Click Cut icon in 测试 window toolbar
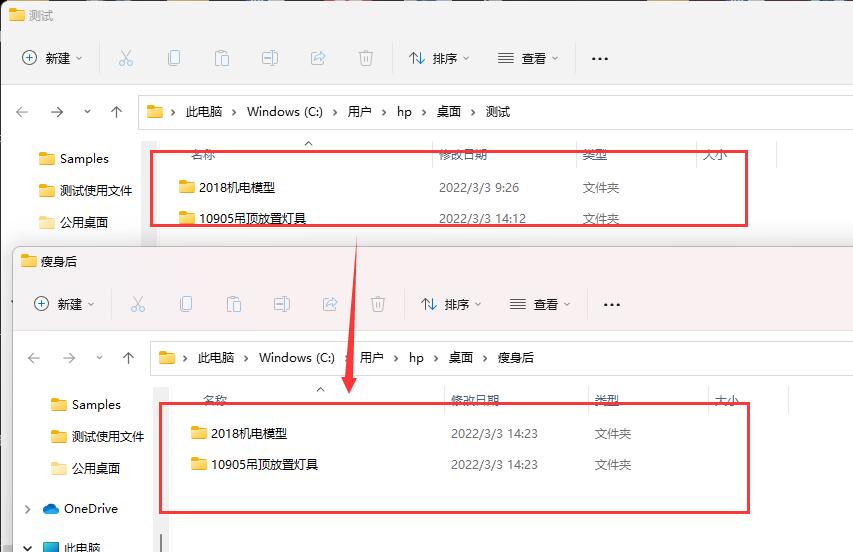 pos(126,58)
